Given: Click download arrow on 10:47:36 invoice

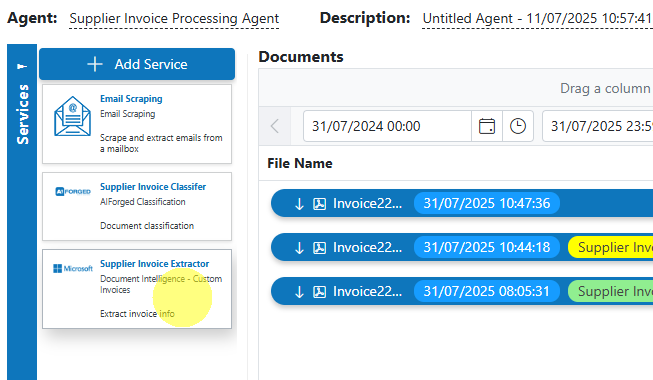Looking at the screenshot, I should coord(299,204).
